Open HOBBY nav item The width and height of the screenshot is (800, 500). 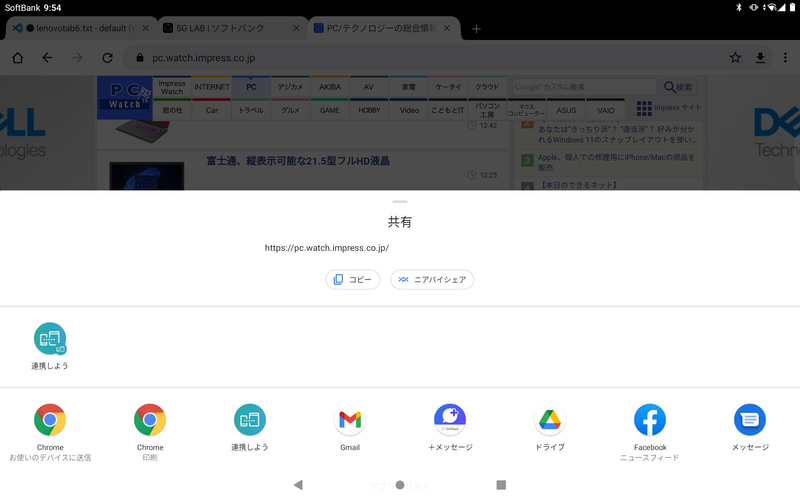coord(369,110)
